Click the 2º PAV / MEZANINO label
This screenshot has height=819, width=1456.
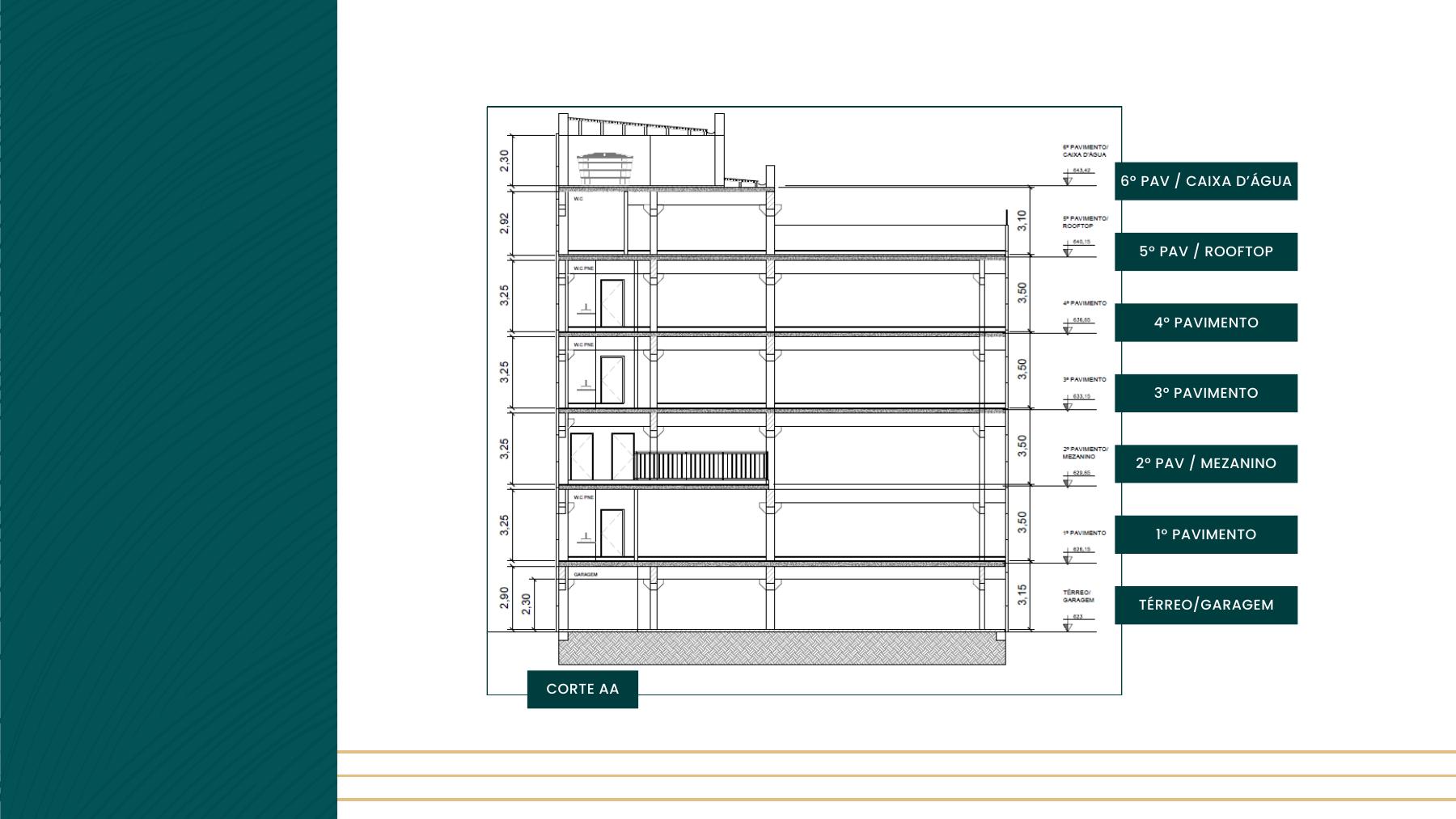(1205, 463)
